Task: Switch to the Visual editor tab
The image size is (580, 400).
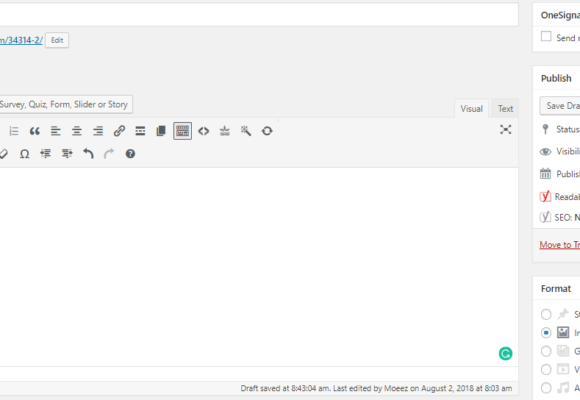Action: [472, 109]
